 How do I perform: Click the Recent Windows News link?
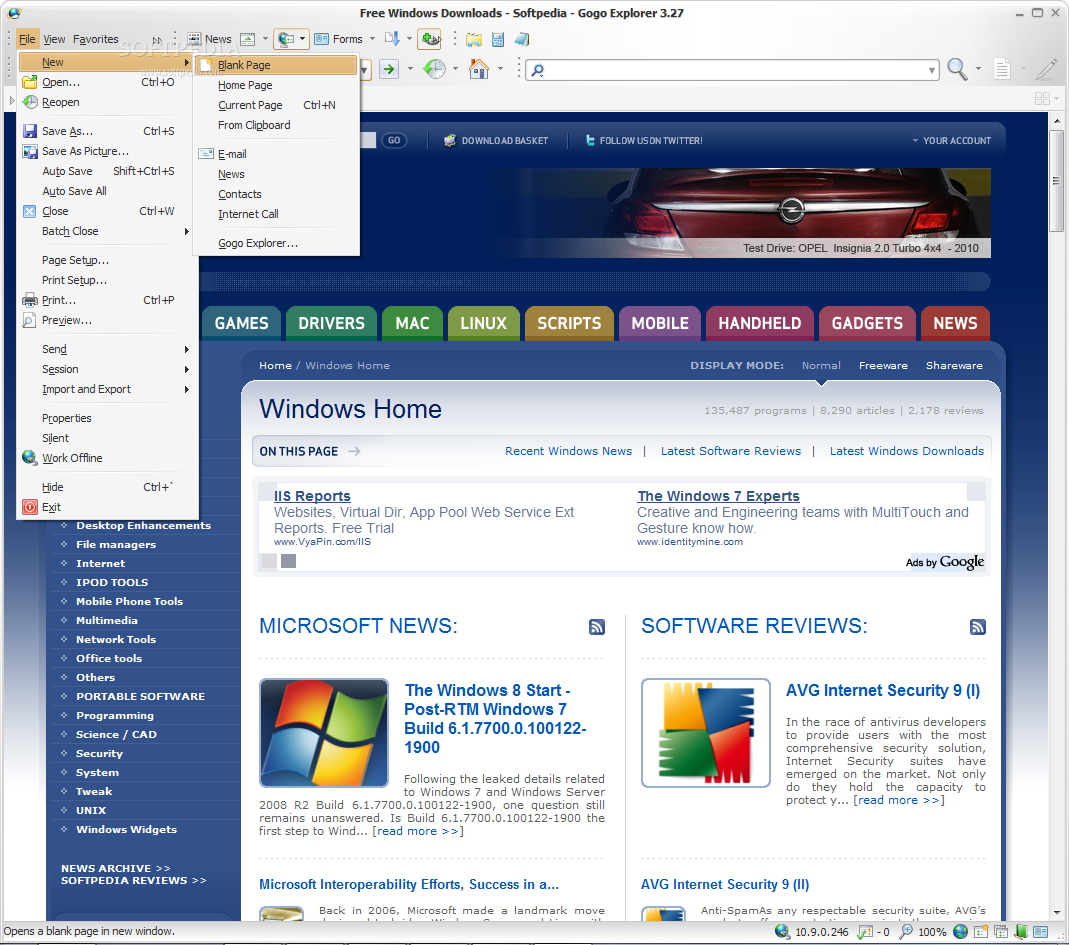(569, 451)
